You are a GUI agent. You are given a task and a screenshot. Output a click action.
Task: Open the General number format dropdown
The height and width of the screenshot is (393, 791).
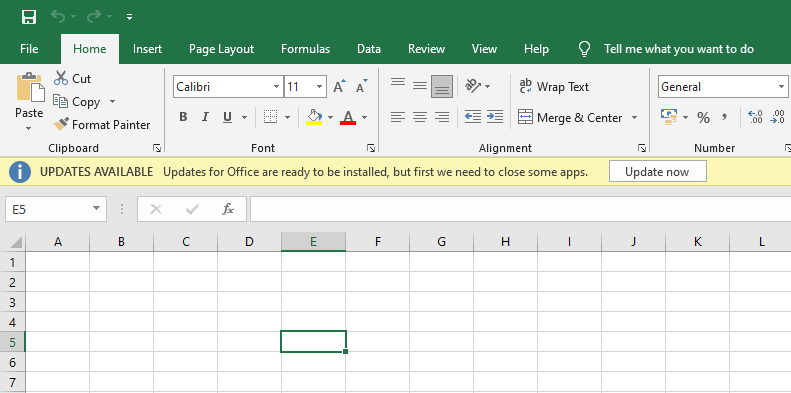click(x=781, y=87)
